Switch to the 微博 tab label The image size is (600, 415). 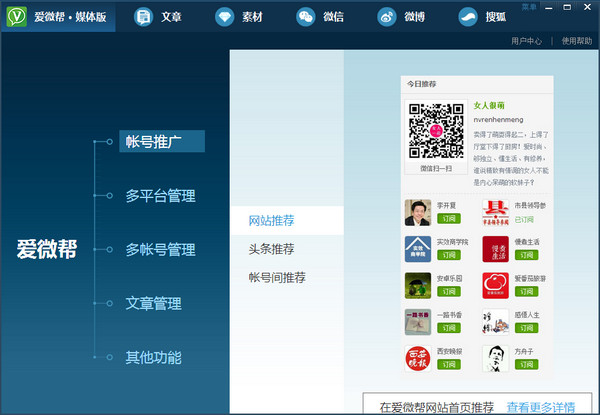[414, 17]
